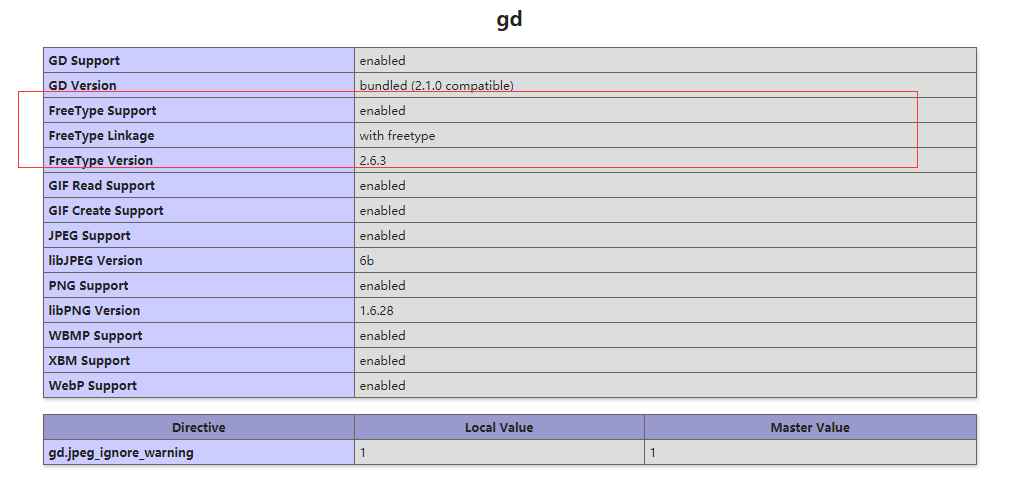Select the 'Local Value' column header
This screenshot has height=477, width=1017.
click(499, 428)
